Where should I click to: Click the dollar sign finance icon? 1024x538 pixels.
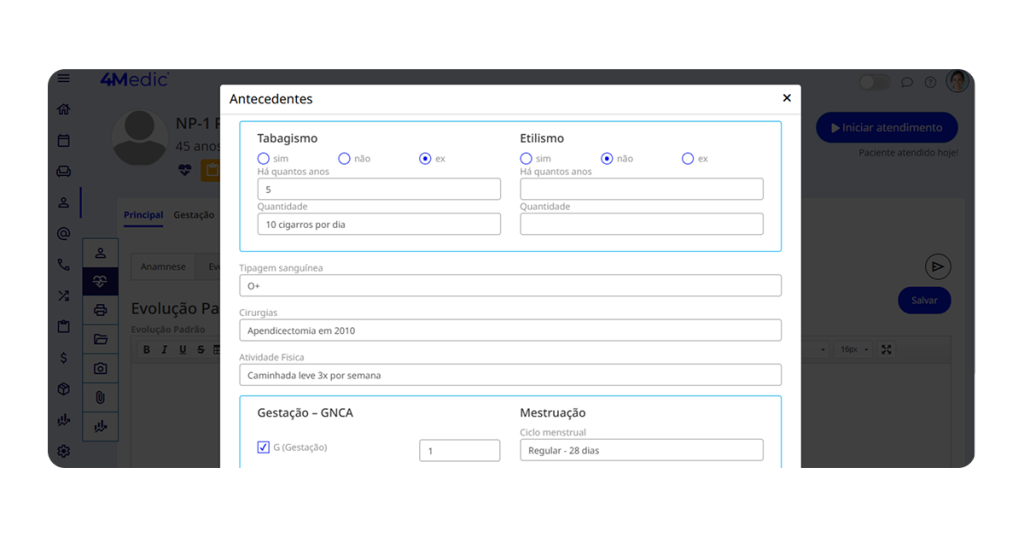click(x=64, y=357)
